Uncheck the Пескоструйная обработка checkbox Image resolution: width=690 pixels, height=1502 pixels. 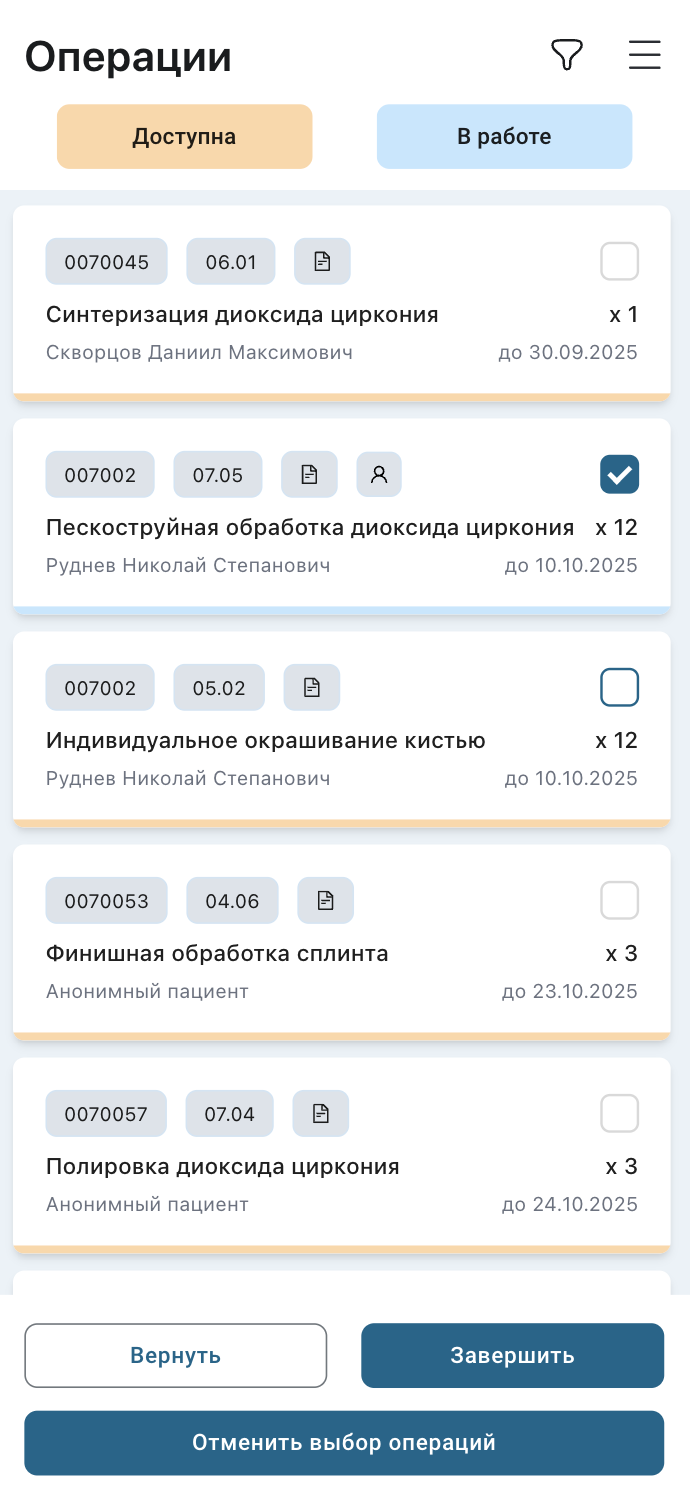coord(619,475)
